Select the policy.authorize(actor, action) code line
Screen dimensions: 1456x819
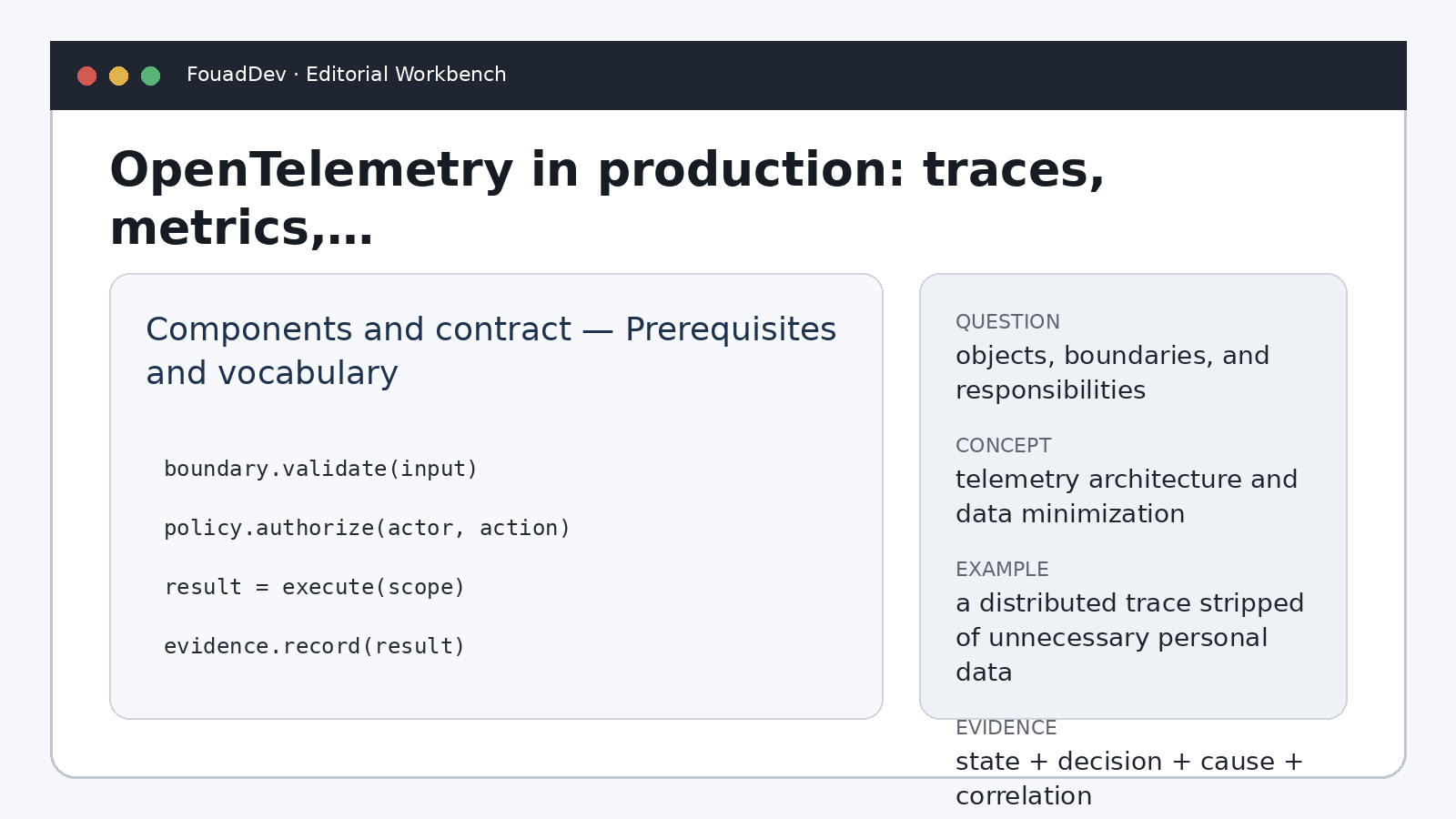tap(367, 528)
